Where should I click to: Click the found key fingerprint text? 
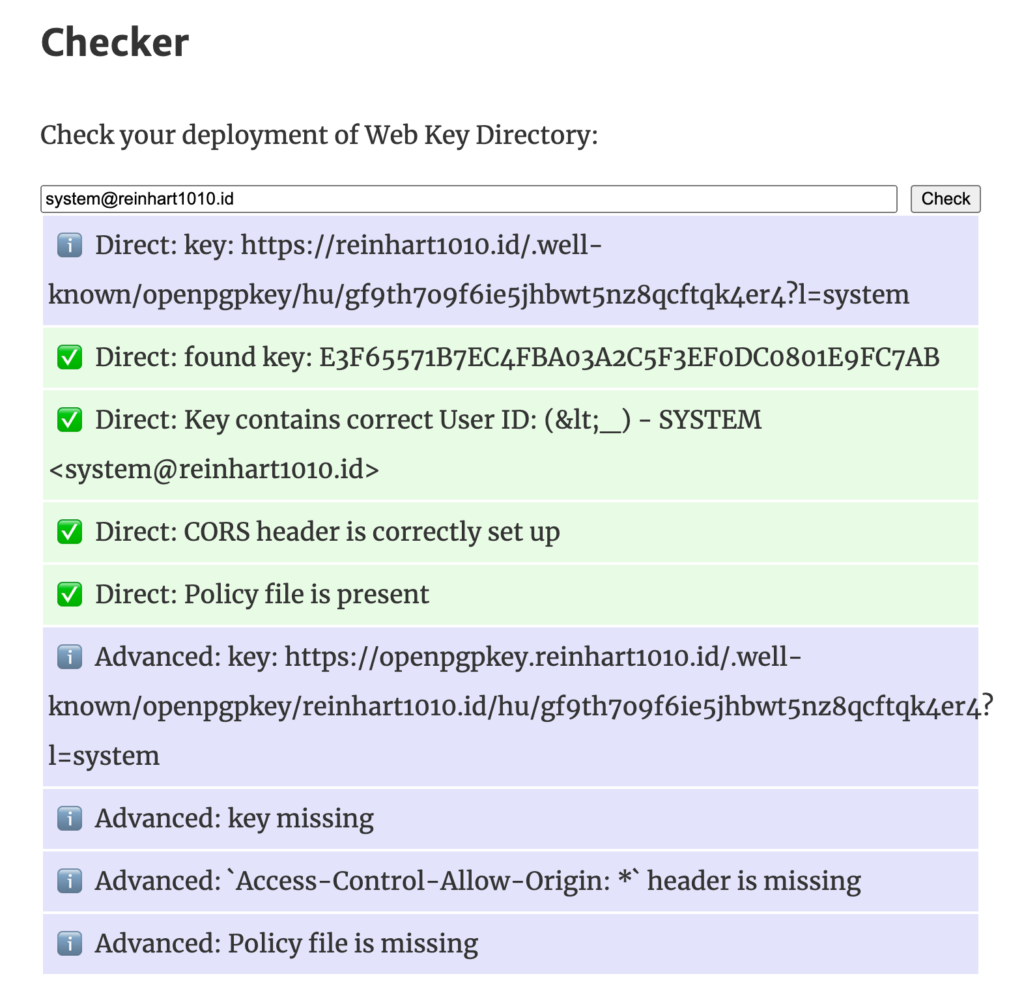629,357
